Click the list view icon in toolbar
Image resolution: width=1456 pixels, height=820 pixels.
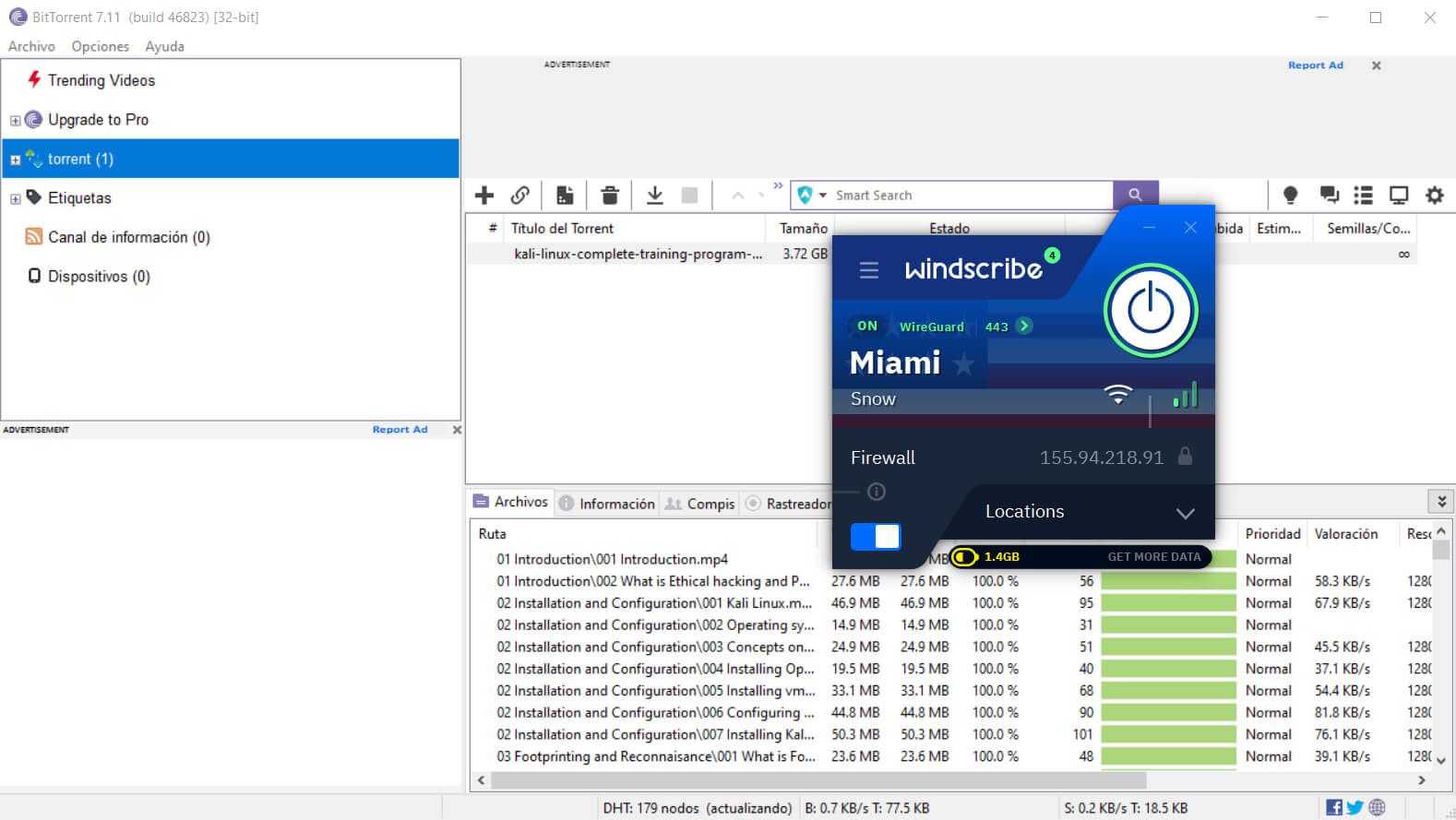click(x=1363, y=196)
